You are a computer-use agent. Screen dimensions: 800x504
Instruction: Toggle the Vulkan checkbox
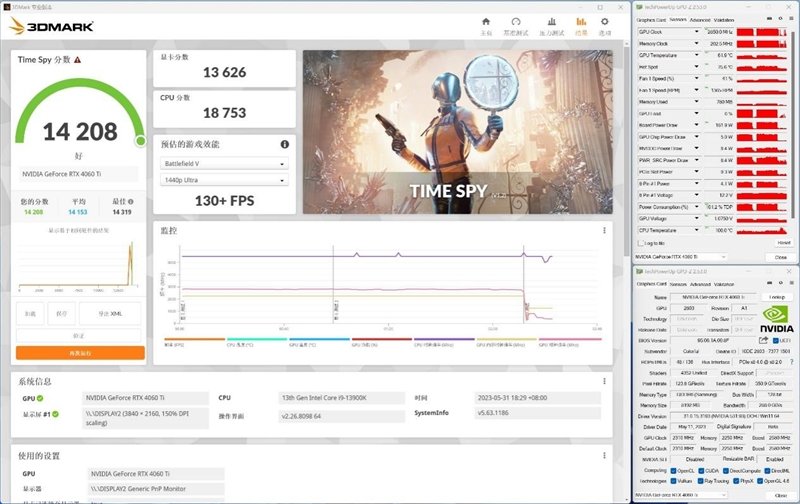click(673, 481)
